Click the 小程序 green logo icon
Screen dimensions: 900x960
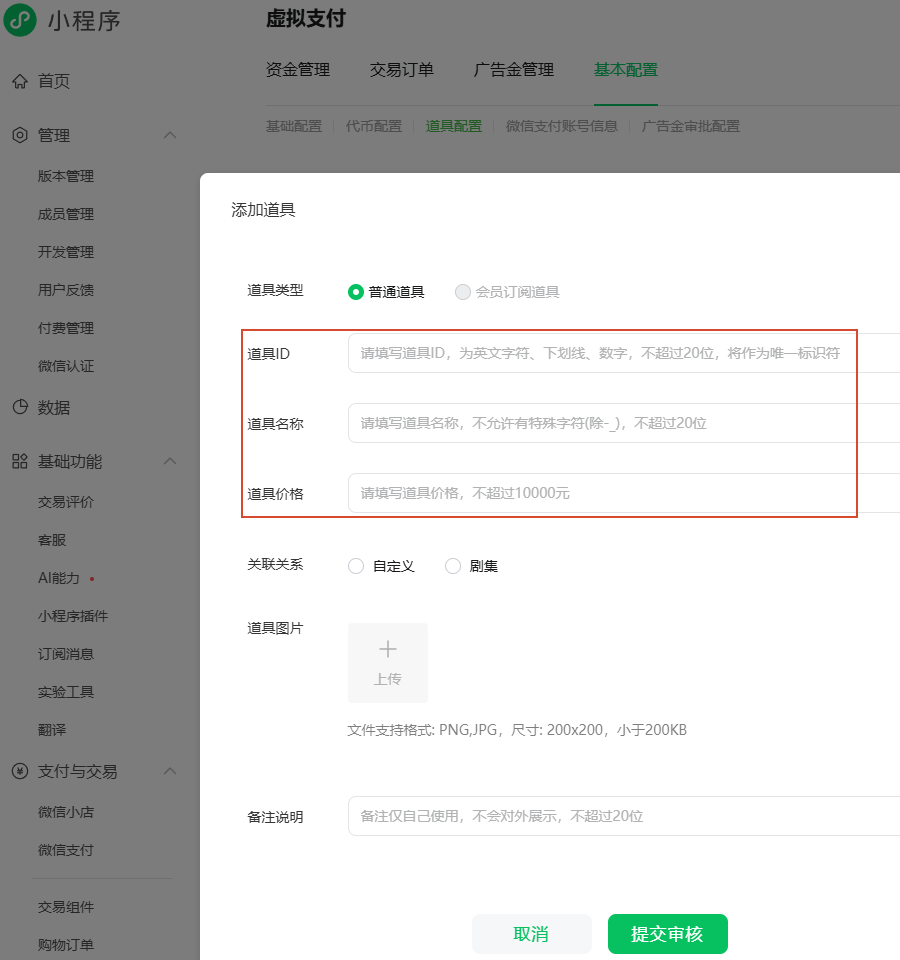point(20,20)
